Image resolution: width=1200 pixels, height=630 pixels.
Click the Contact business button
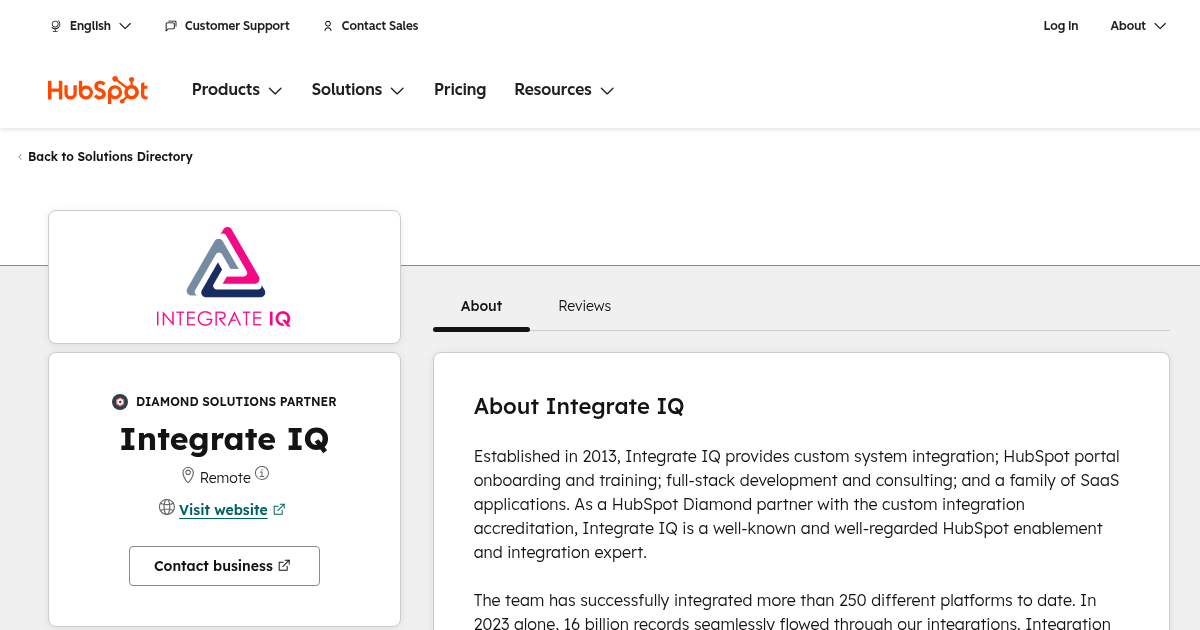[224, 566]
